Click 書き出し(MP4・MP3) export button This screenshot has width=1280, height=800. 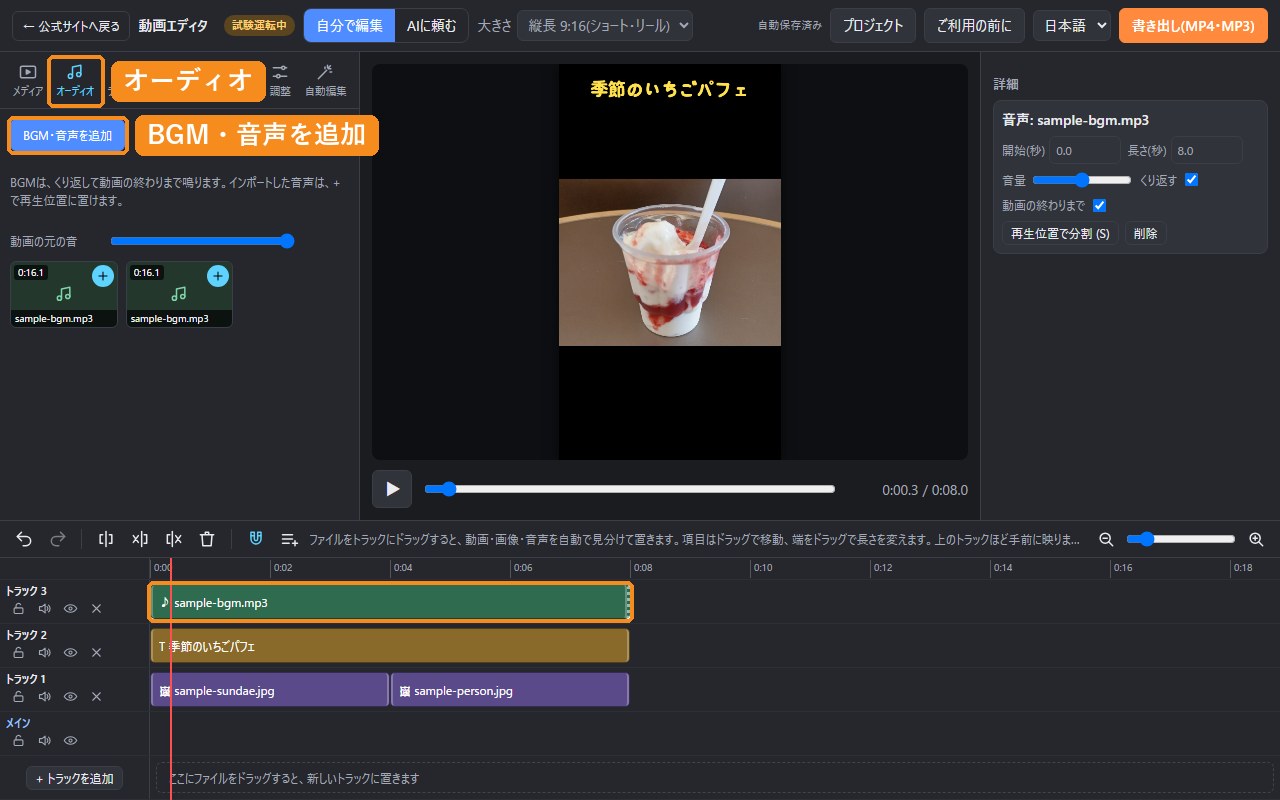click(x=1193, y=26)
